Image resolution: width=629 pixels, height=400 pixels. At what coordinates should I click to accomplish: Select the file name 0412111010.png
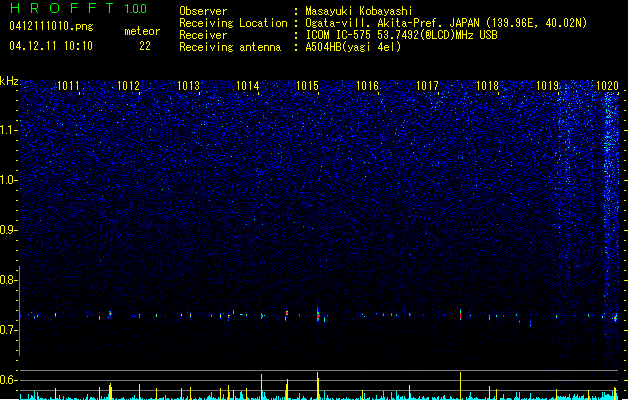pos(51,26)
